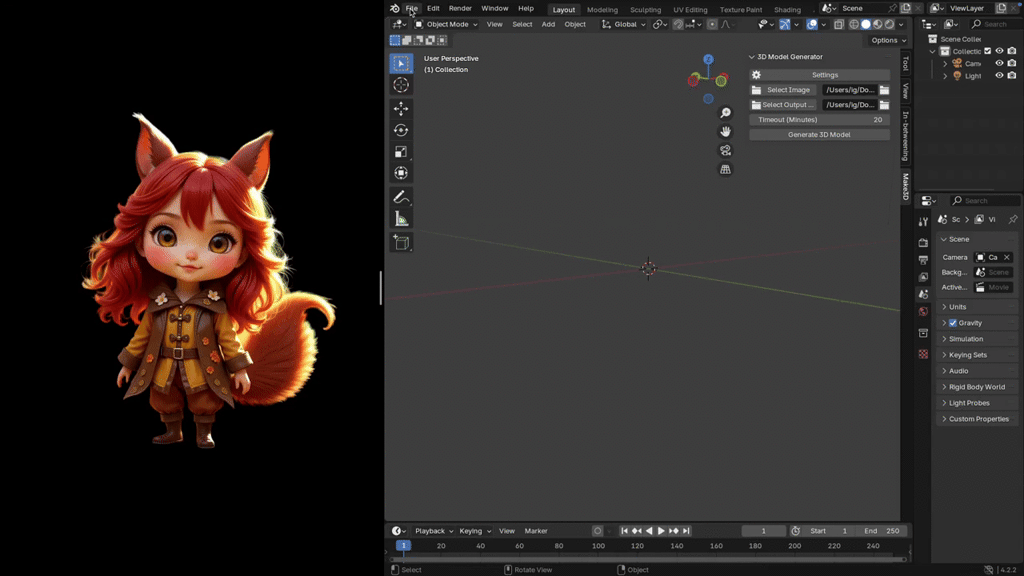Screen dimensions: 1024x576
Task: Expand Camera item in outliner
Action: (945, 63)
